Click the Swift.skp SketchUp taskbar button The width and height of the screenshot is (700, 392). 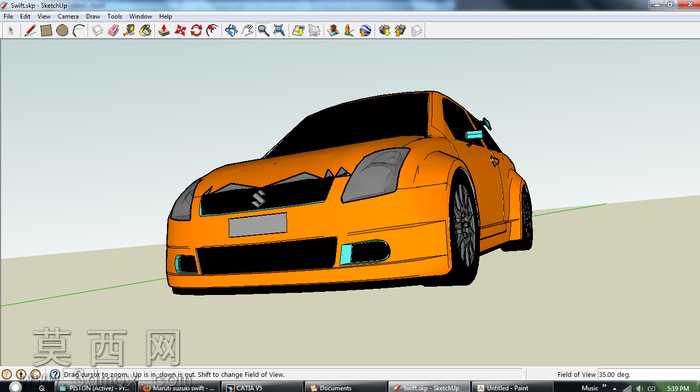pos(429,388)
